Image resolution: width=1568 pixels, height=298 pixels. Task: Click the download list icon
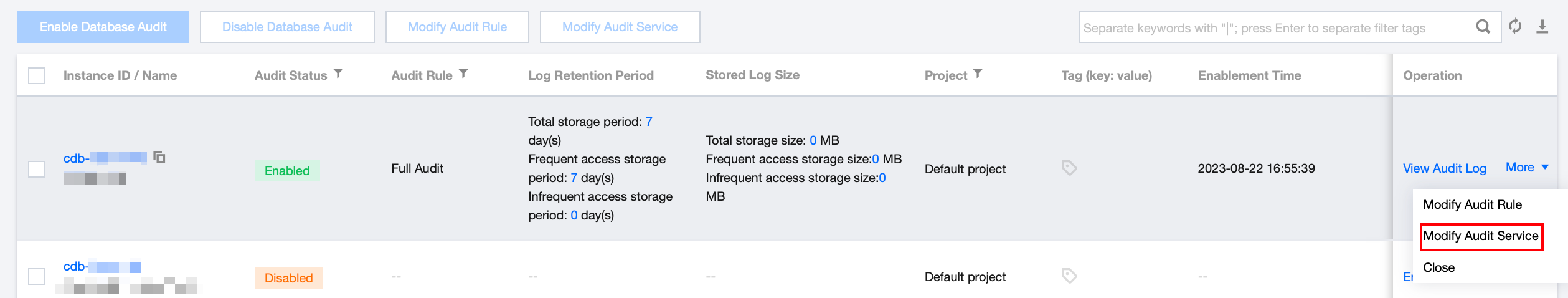1542,27
